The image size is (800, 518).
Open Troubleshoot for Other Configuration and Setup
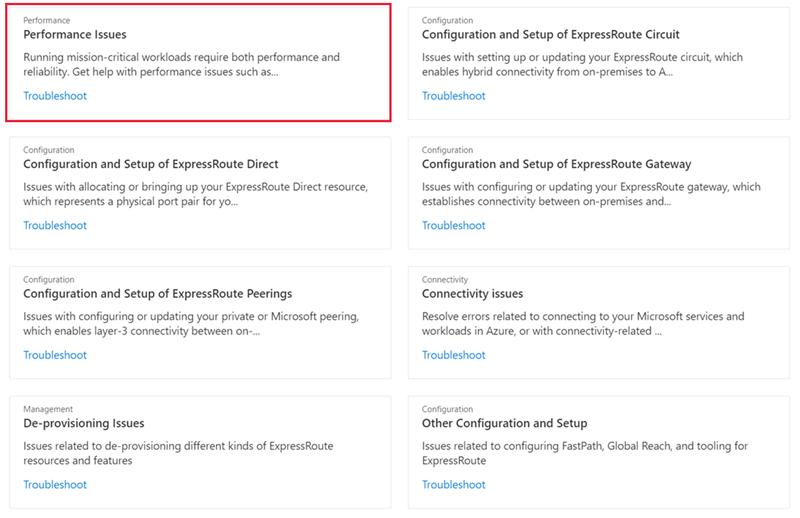pyautogui.click(x=453, y=485)
